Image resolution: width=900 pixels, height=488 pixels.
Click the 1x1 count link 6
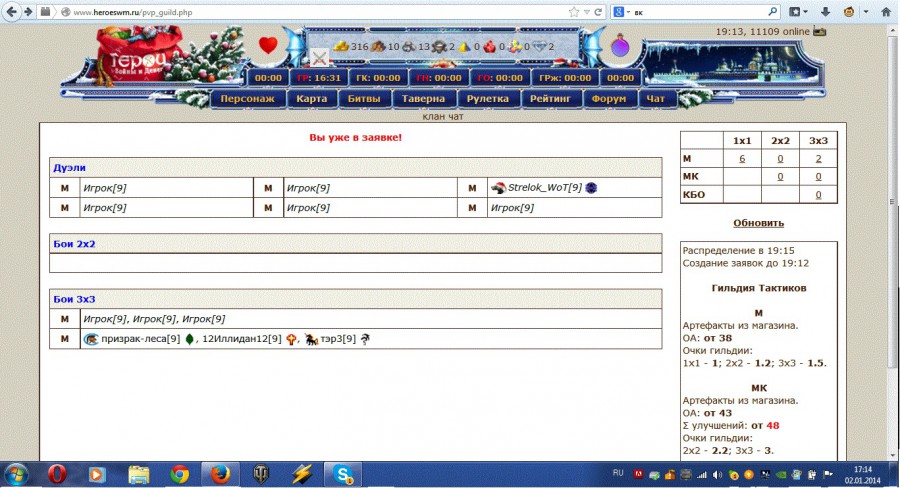742,158
